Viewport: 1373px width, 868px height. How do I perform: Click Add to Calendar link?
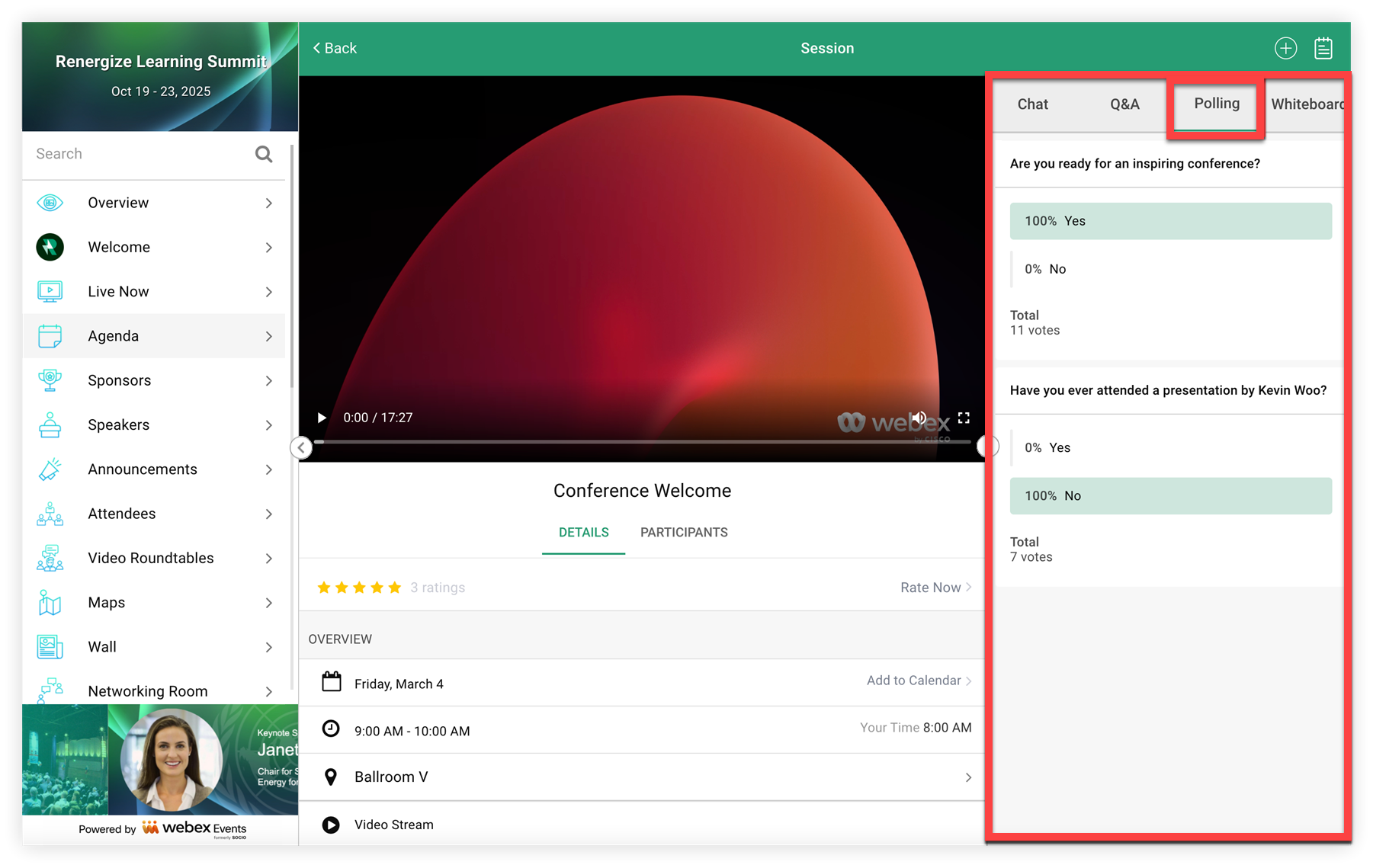[919, 681]
